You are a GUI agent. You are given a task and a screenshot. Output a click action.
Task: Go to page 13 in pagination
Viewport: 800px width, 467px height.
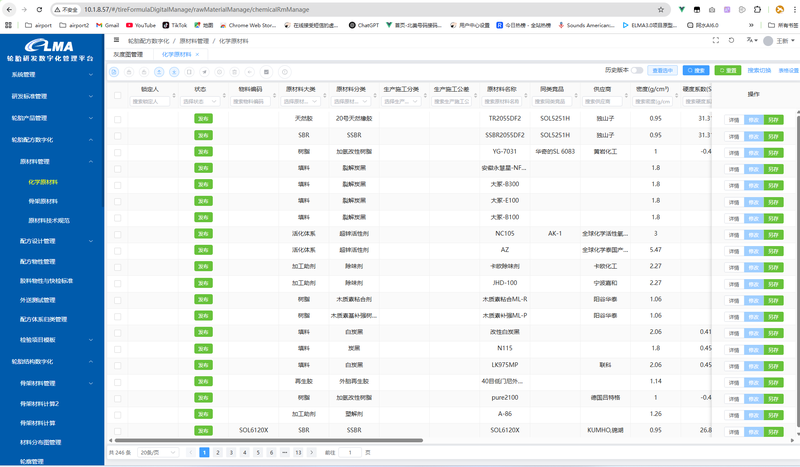(298, 452)
